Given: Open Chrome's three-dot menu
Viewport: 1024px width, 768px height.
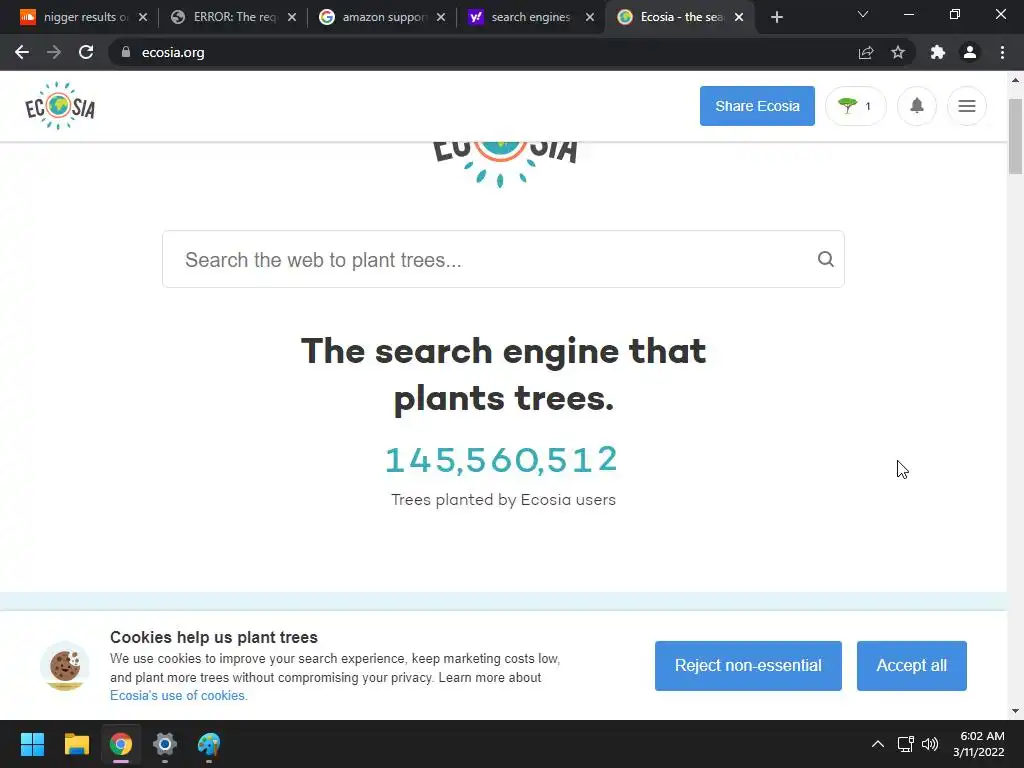Looking at the screenshot, I should [x=1002, y=52].
